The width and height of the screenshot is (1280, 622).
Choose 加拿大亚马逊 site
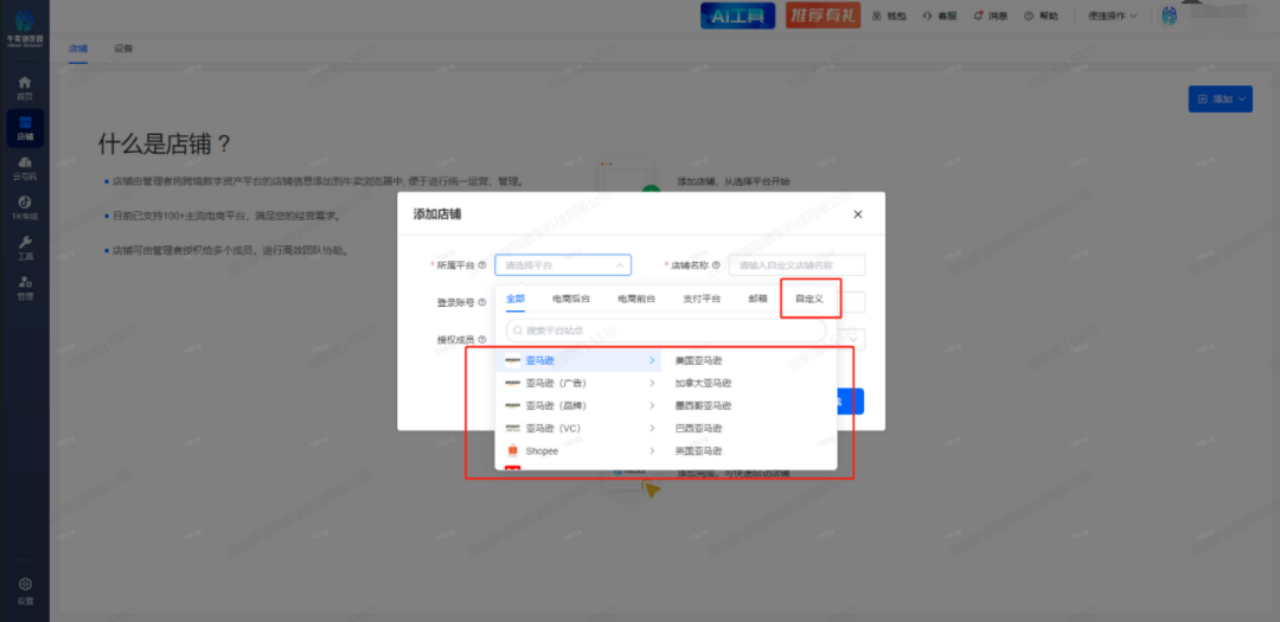[703, 383]
